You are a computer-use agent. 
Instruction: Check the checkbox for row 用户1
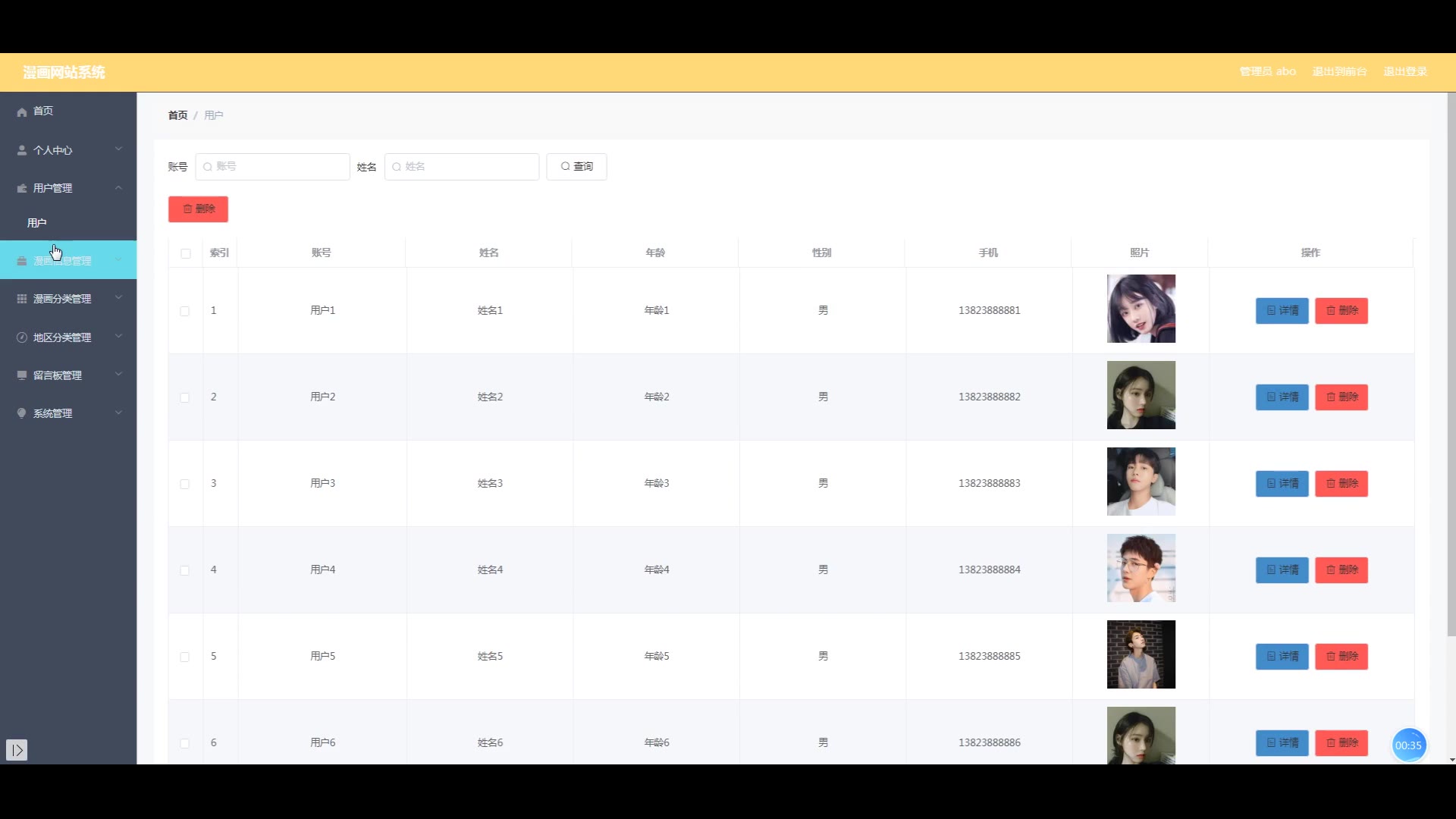point(185,311)
